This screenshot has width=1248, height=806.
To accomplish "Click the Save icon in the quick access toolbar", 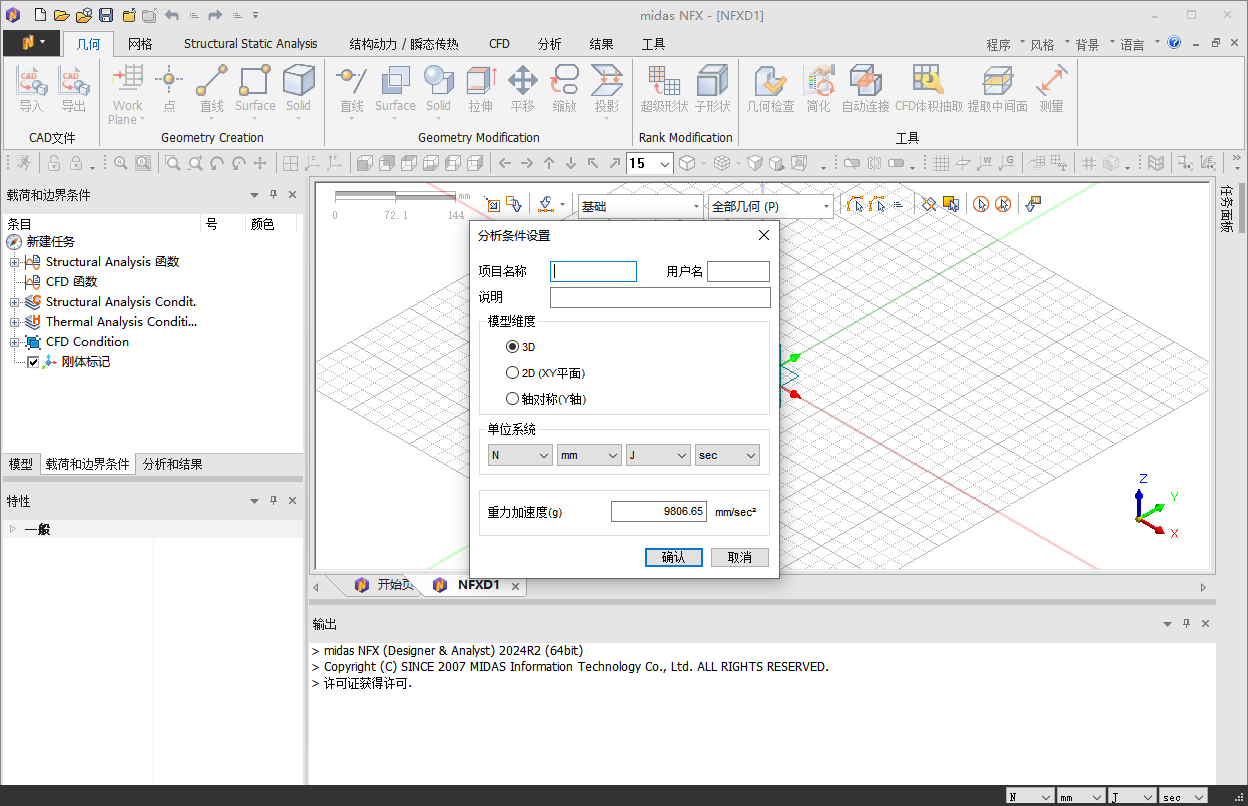I will click(106, 15).
